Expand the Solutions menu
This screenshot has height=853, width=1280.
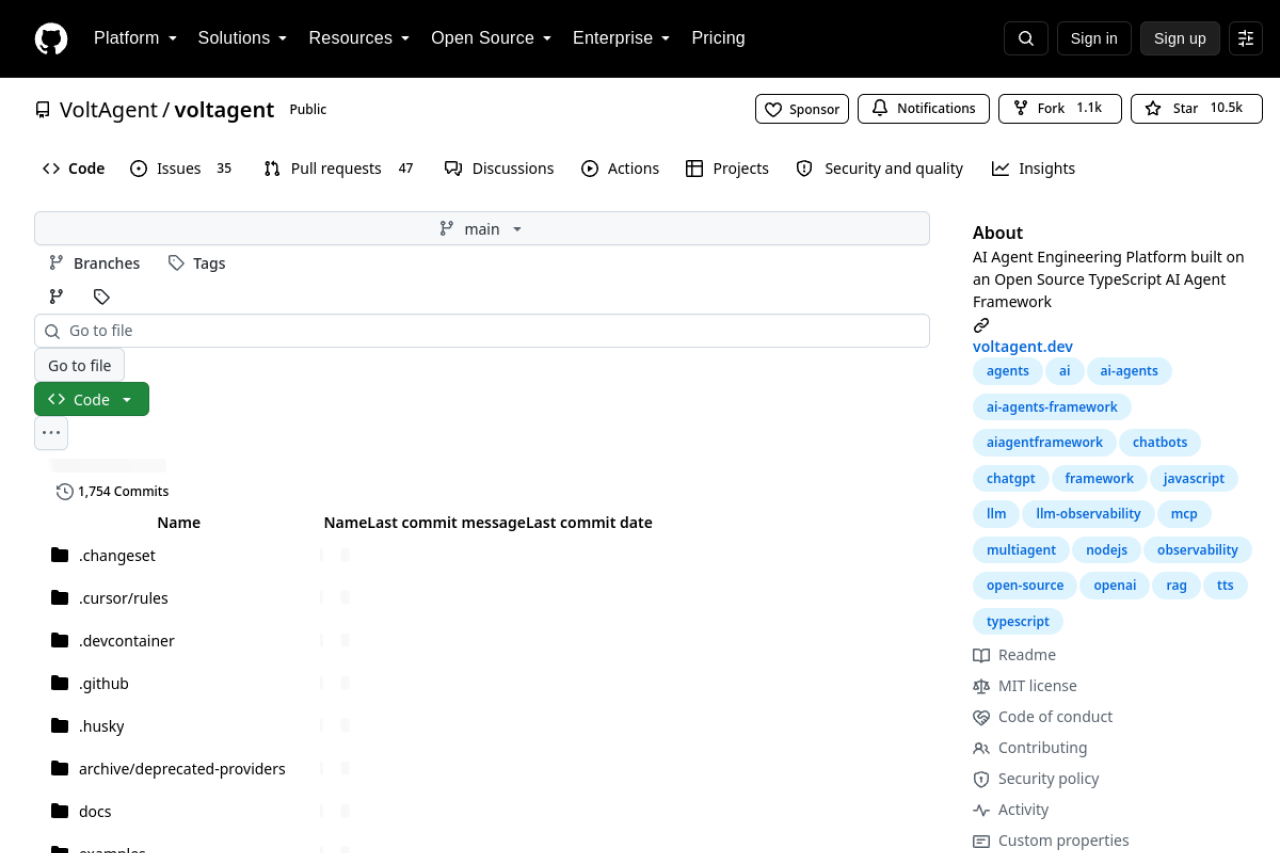(242, 38)
